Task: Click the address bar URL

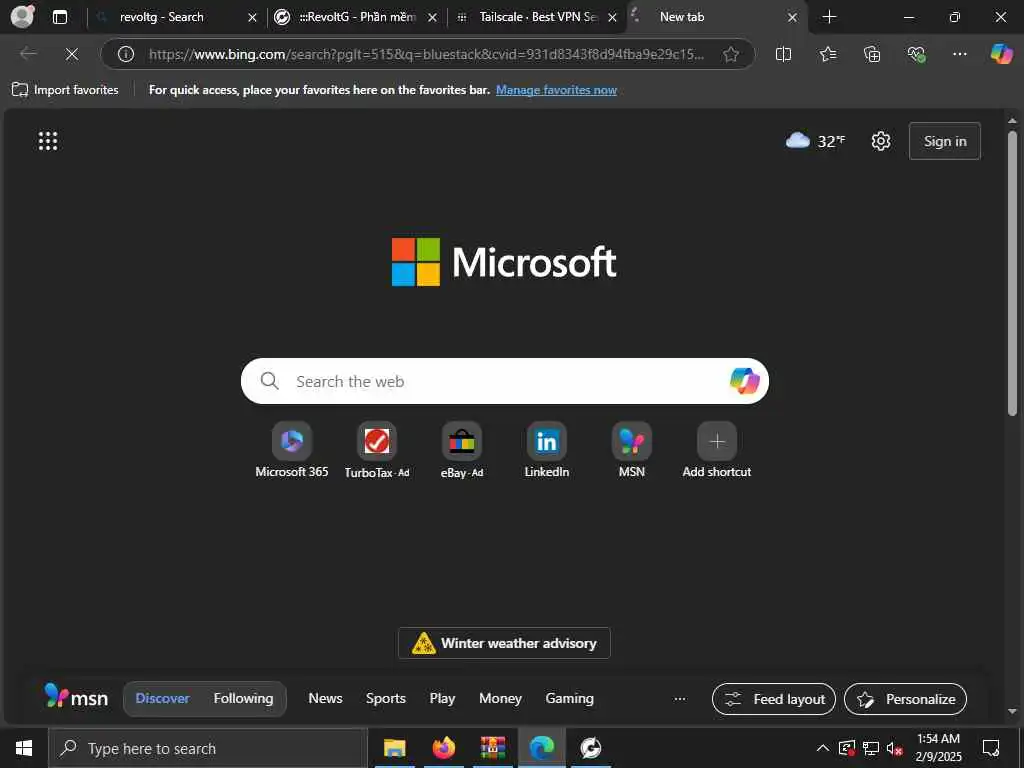Action: [x=426, y=54]
